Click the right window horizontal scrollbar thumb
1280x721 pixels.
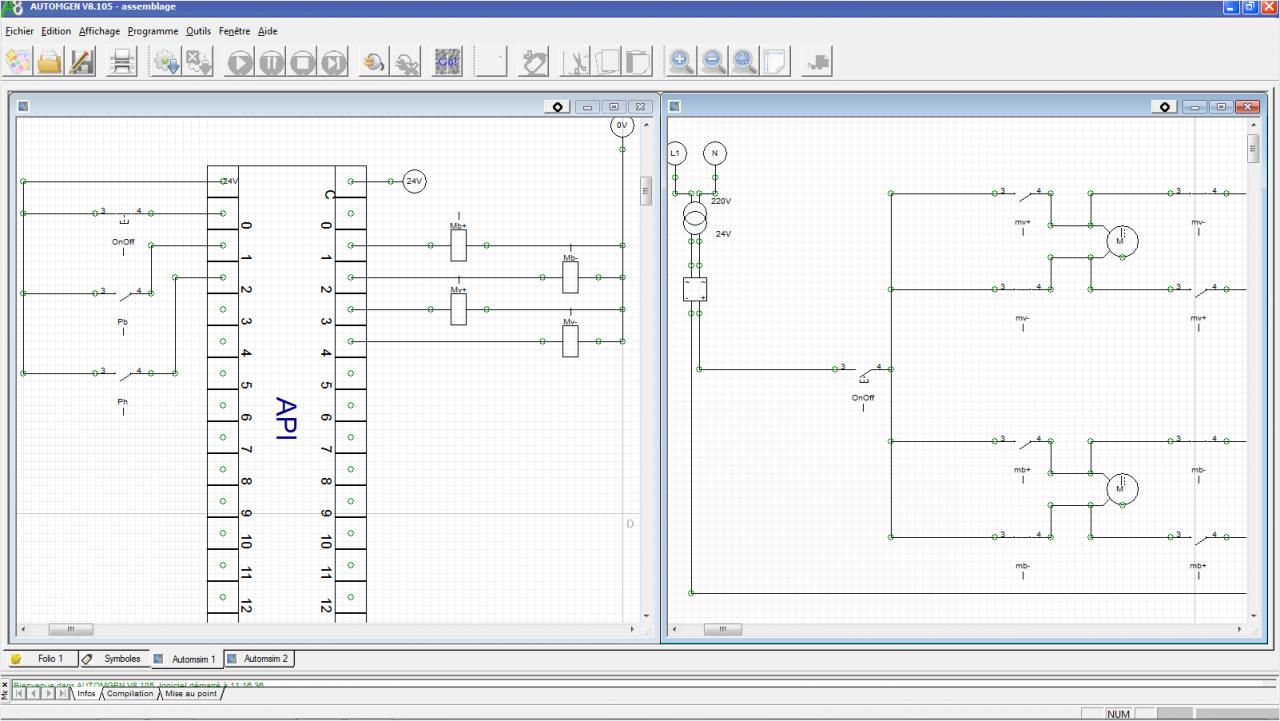[723, 629]
